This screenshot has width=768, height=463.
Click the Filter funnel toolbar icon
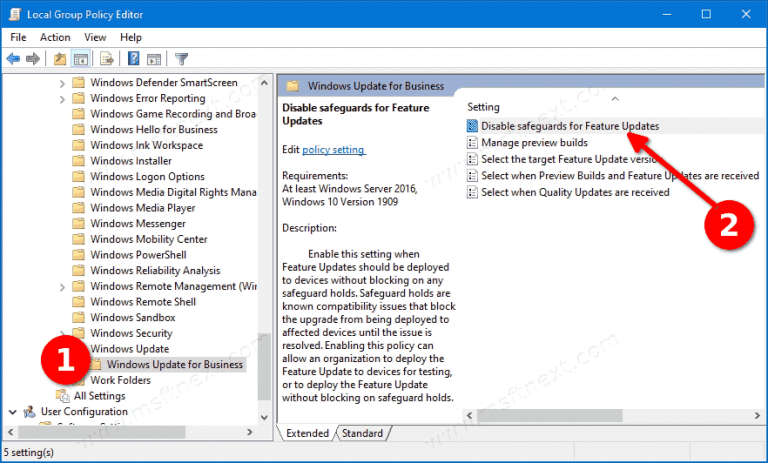click(x=182, y=59)
